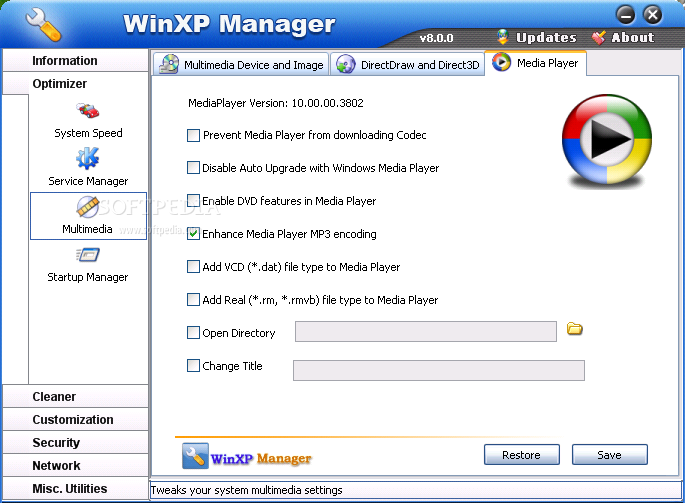This screenshot has width=685, height=503.
Task: Click the large Windows Media Player logo
Action: pos(607,140)
